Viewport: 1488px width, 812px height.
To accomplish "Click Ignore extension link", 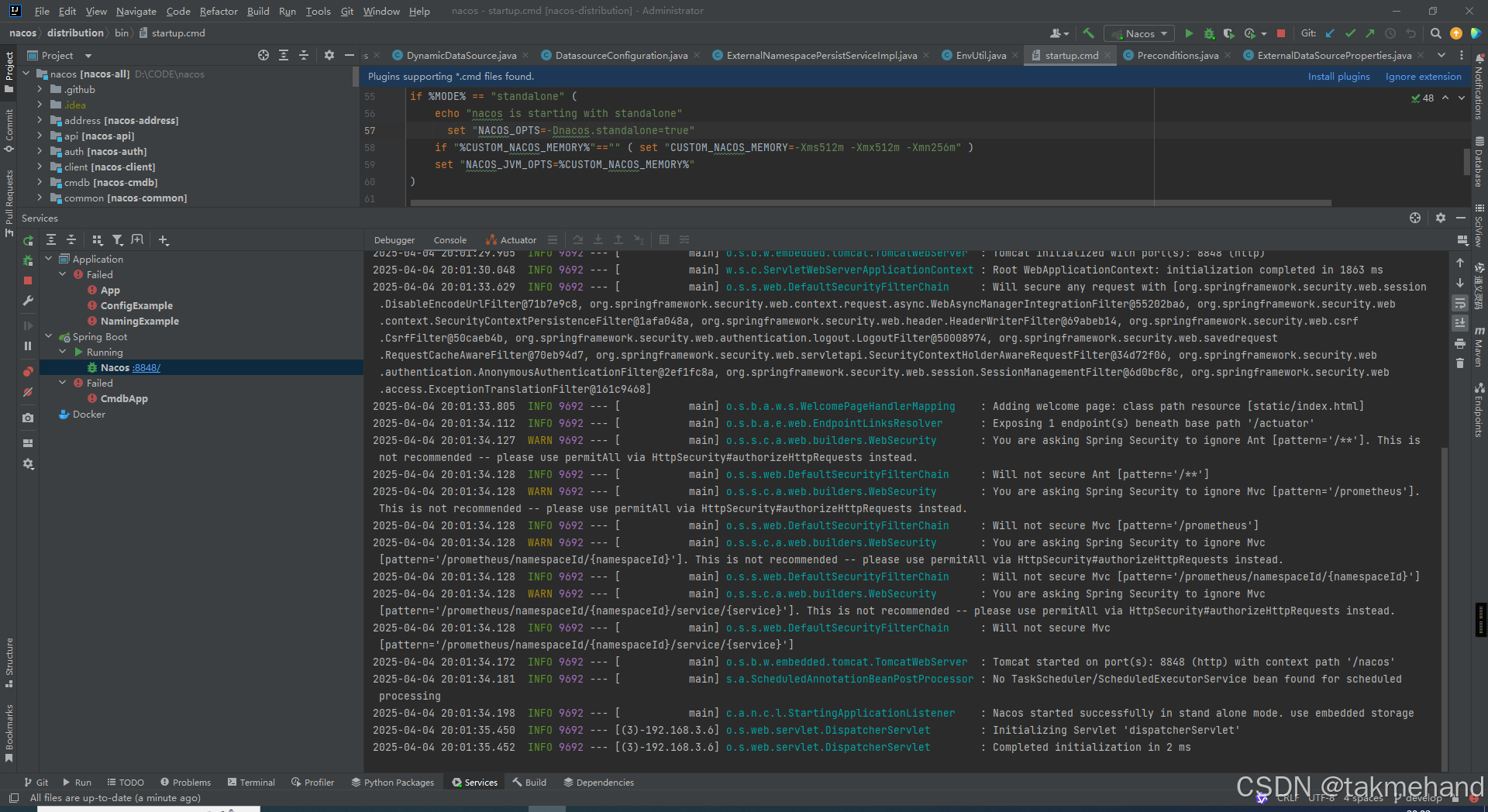I will 1423,76.
